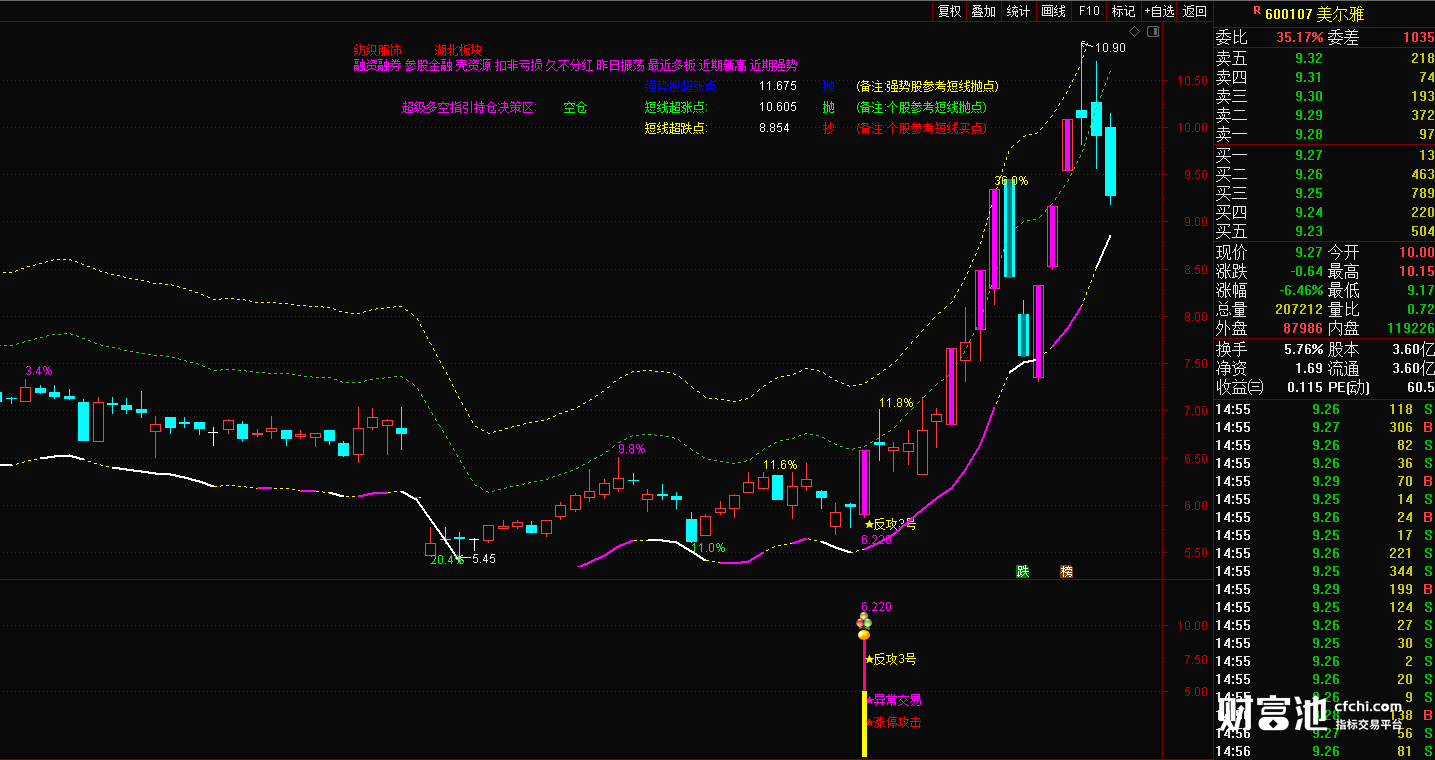Click the 10.90 high price marker
1435x760 pixels.
[x=1110, y=48]
